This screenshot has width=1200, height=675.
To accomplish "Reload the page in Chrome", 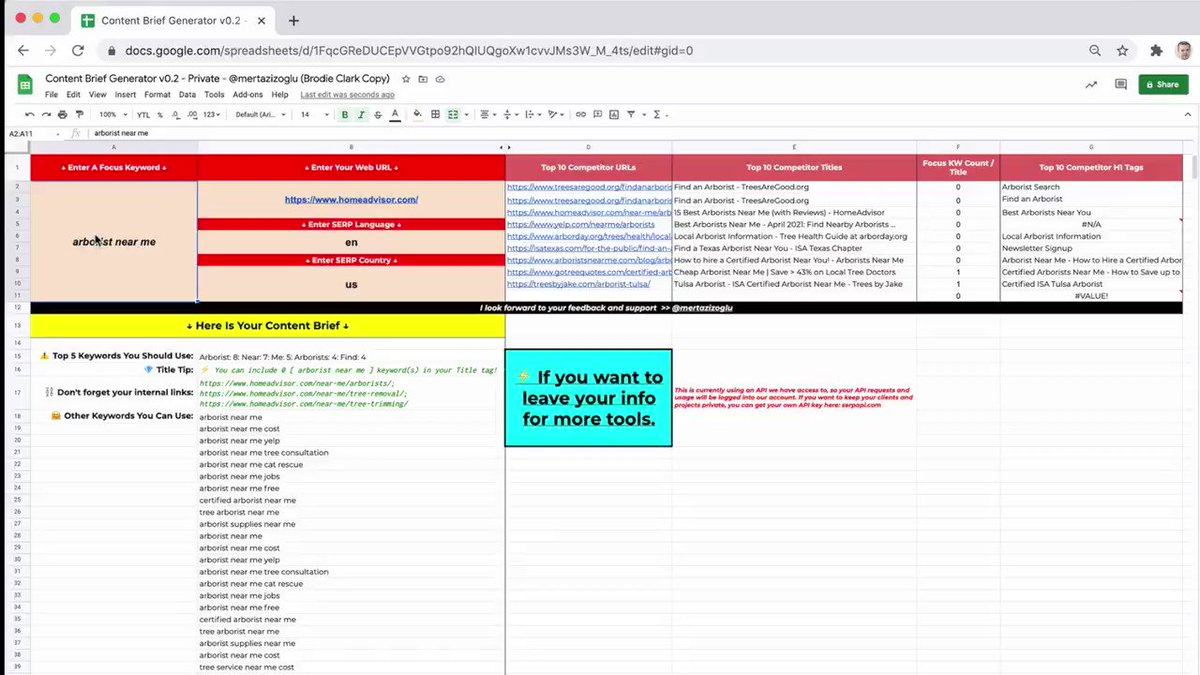I will [78, 50].
